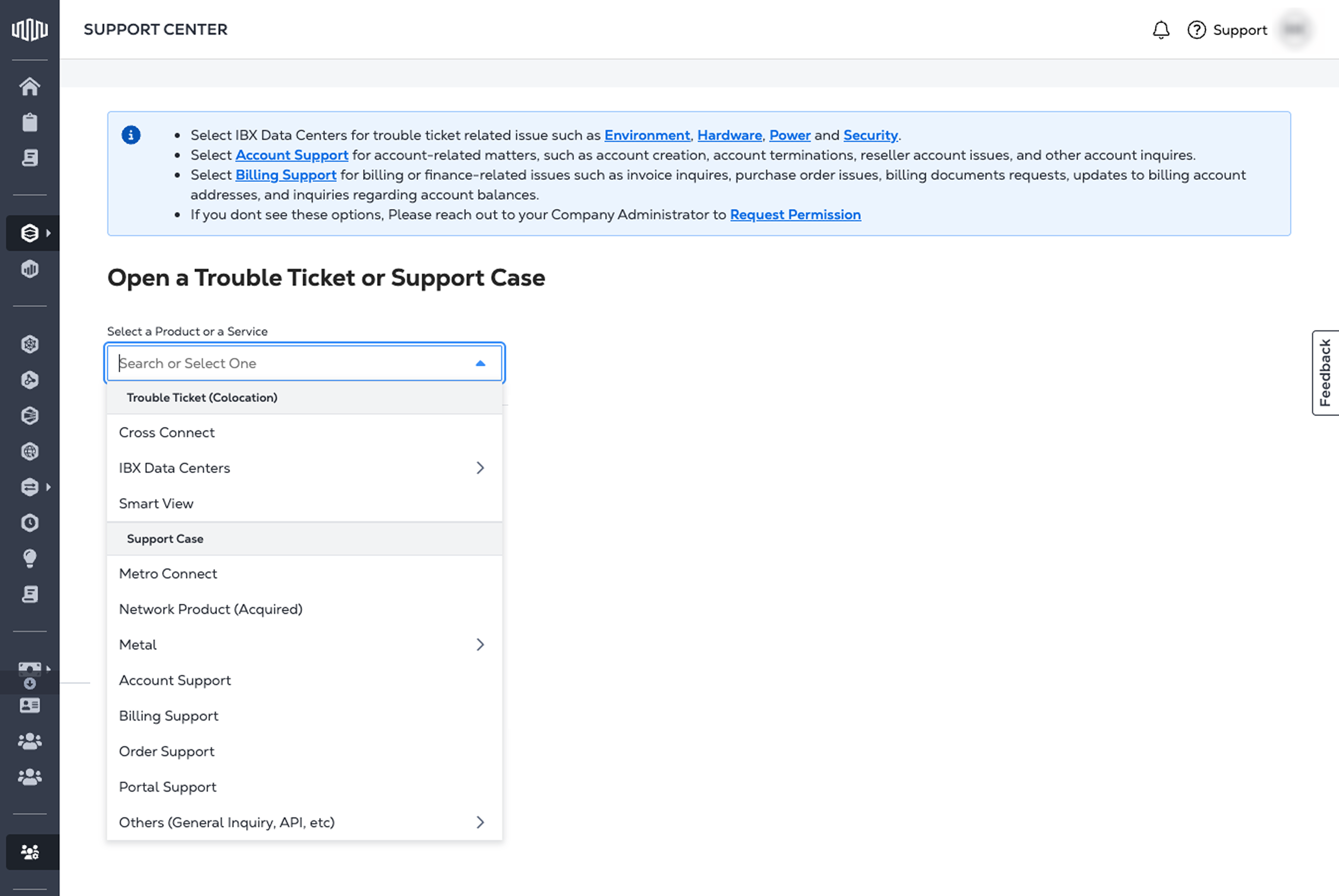Expand the Metal option chevron
The width and height of the screenshot is (1339, 896).
pyautogui.click(x=480, y=644)
